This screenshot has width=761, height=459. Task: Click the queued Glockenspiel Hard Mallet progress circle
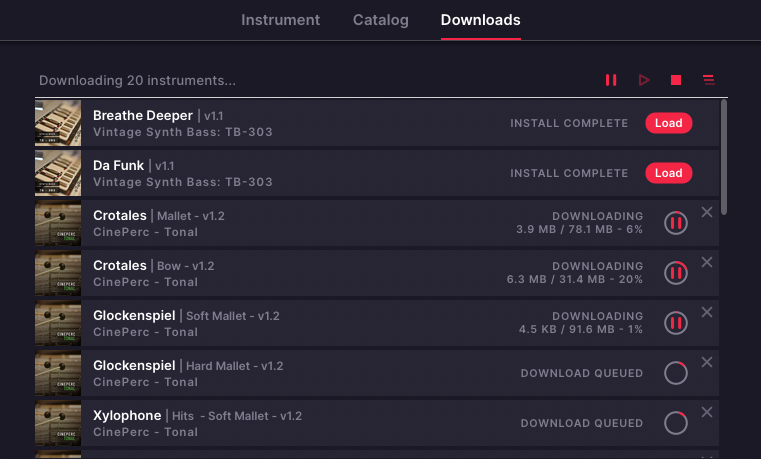(x=676, y=373)
